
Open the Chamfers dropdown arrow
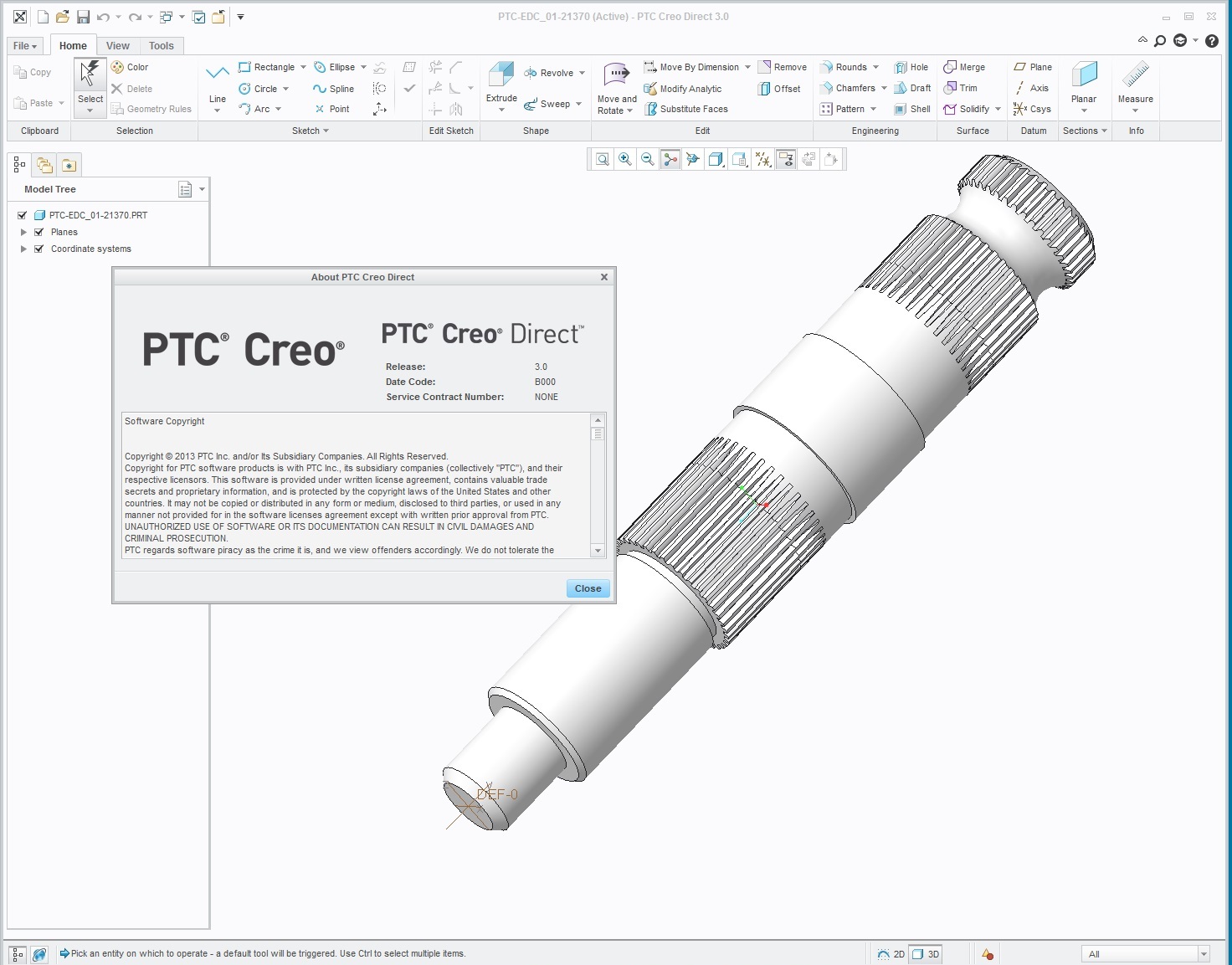884,88
